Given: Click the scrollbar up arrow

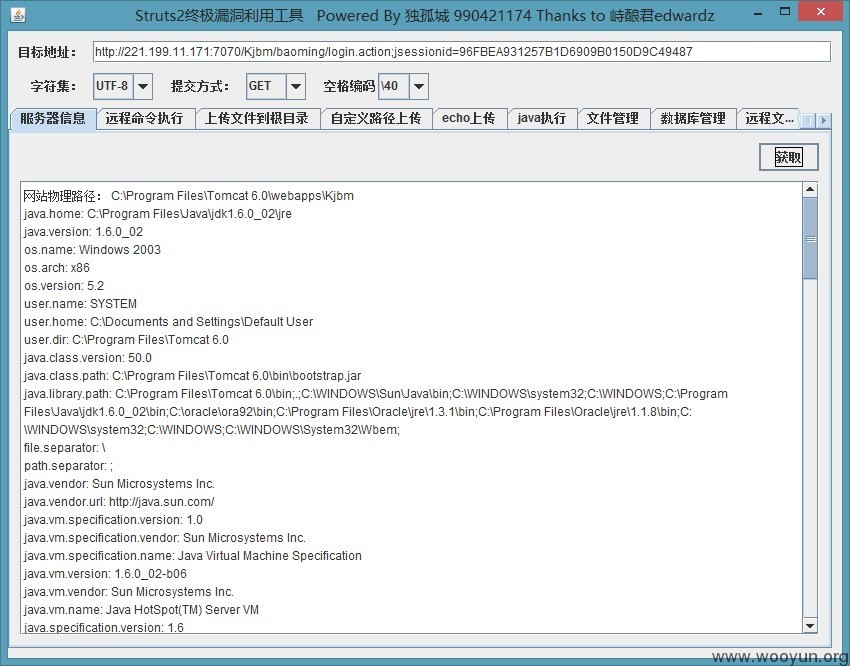Looking at the screenshot, I should tap(810, 189).
